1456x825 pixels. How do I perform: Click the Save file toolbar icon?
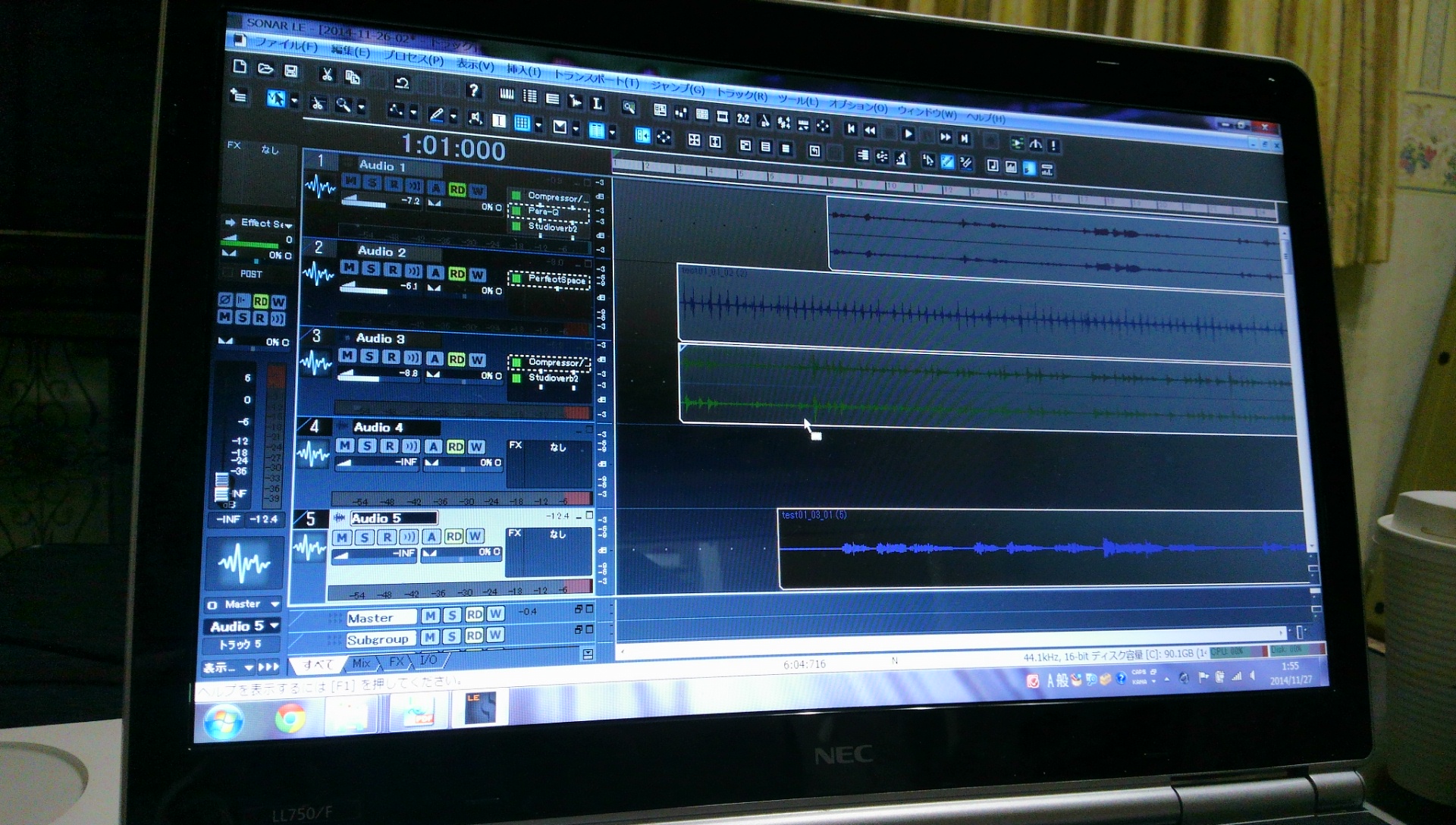[x=290, y=71]
